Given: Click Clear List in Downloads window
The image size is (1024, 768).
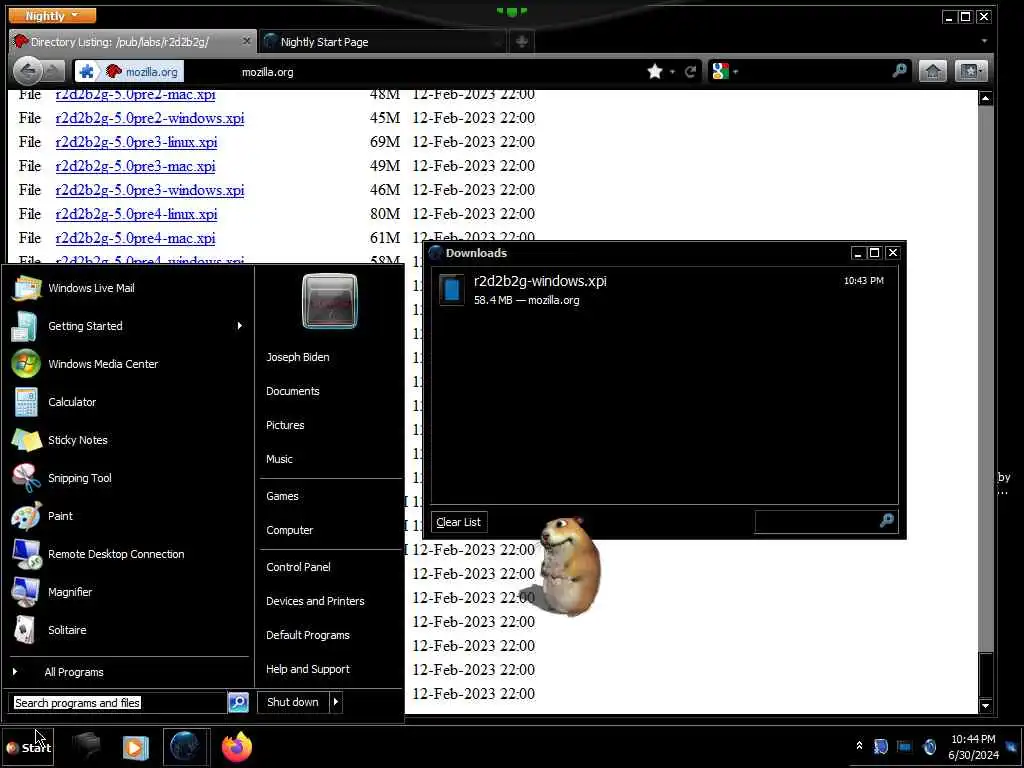Looking at the screenshot, I should click(x=458, y=522).
